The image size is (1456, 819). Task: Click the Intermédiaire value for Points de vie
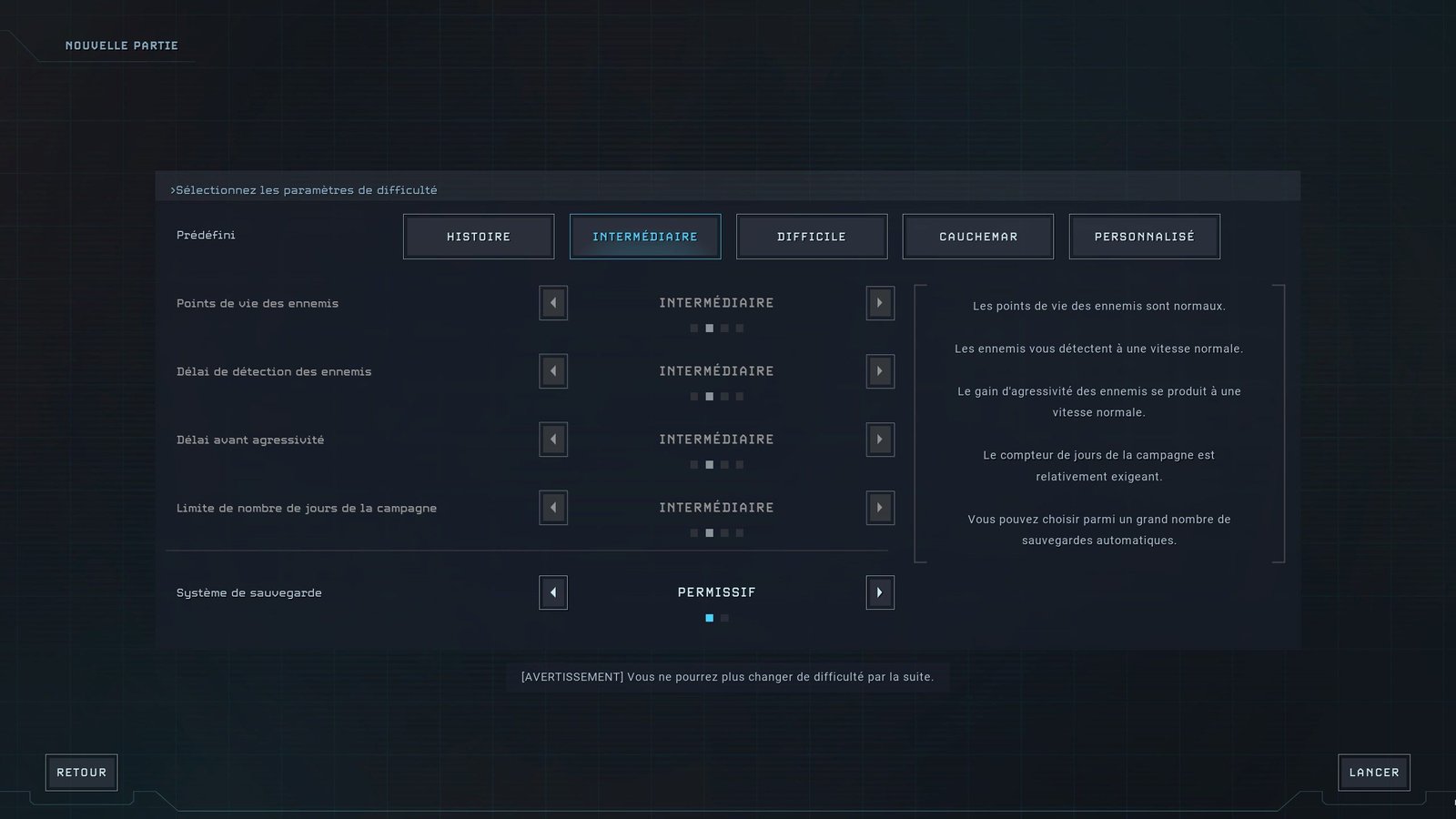click(716, 303)
